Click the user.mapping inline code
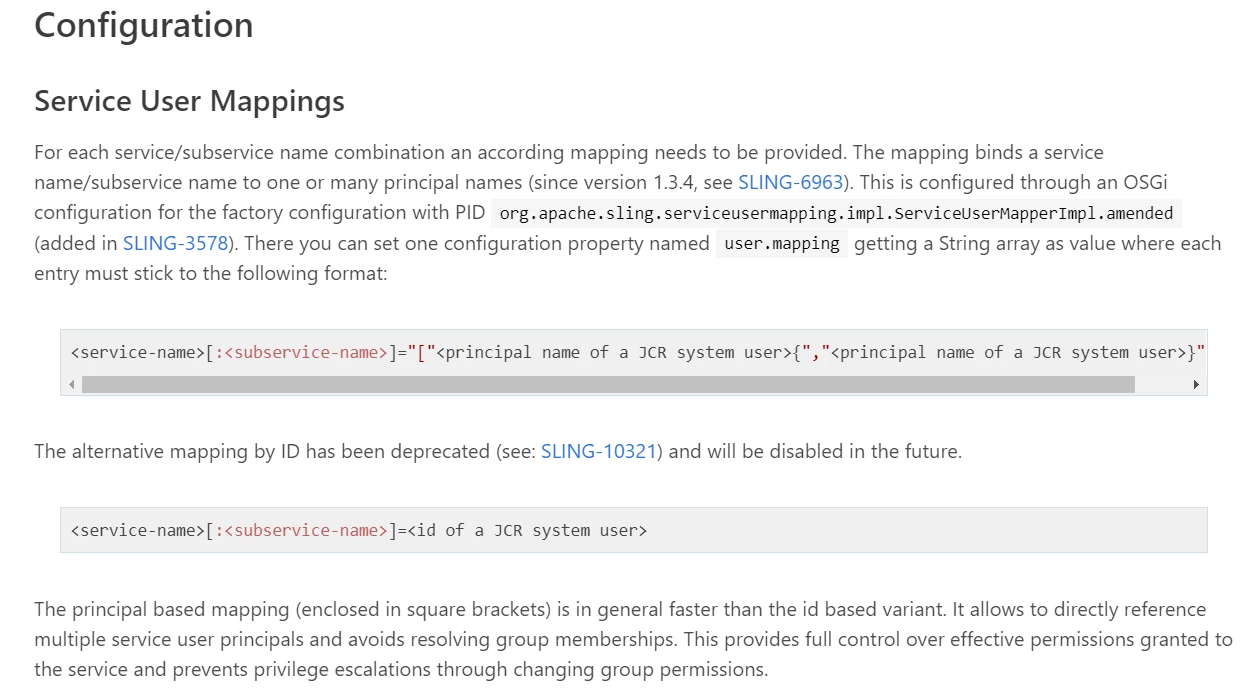Image resolution: width=1254 pixels, height=688 pixels. (x=782, y=244)
